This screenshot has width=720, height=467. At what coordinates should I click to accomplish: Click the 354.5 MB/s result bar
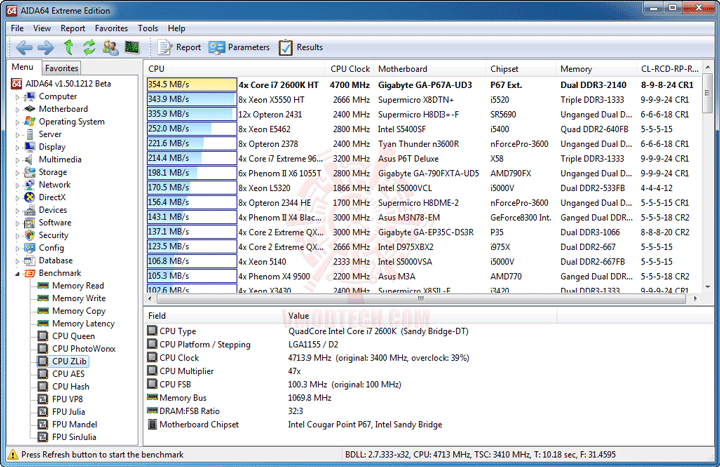coord(190,85)
